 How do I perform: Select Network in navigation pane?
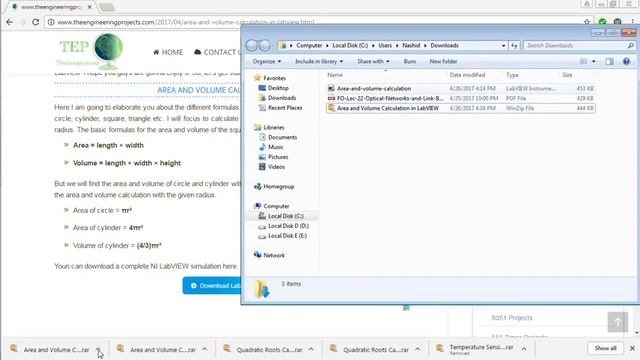[274, 256]
